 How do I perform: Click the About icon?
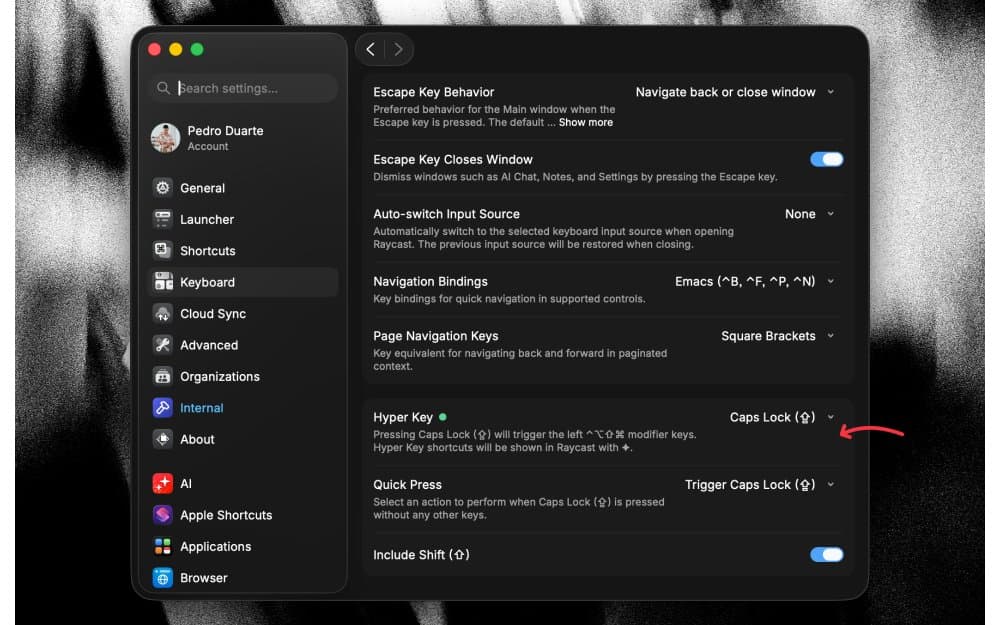(x=163, y=439)
